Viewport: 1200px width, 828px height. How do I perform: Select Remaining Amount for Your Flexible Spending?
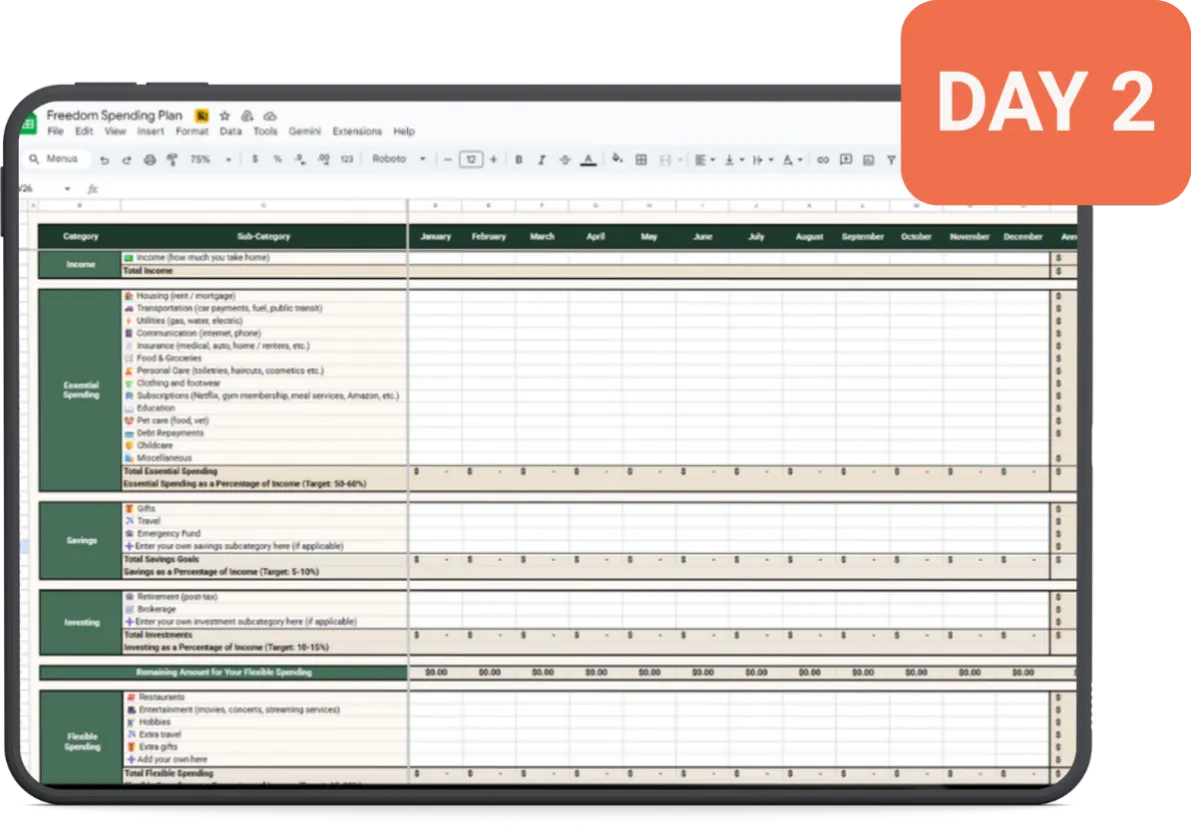pos(224,672)
